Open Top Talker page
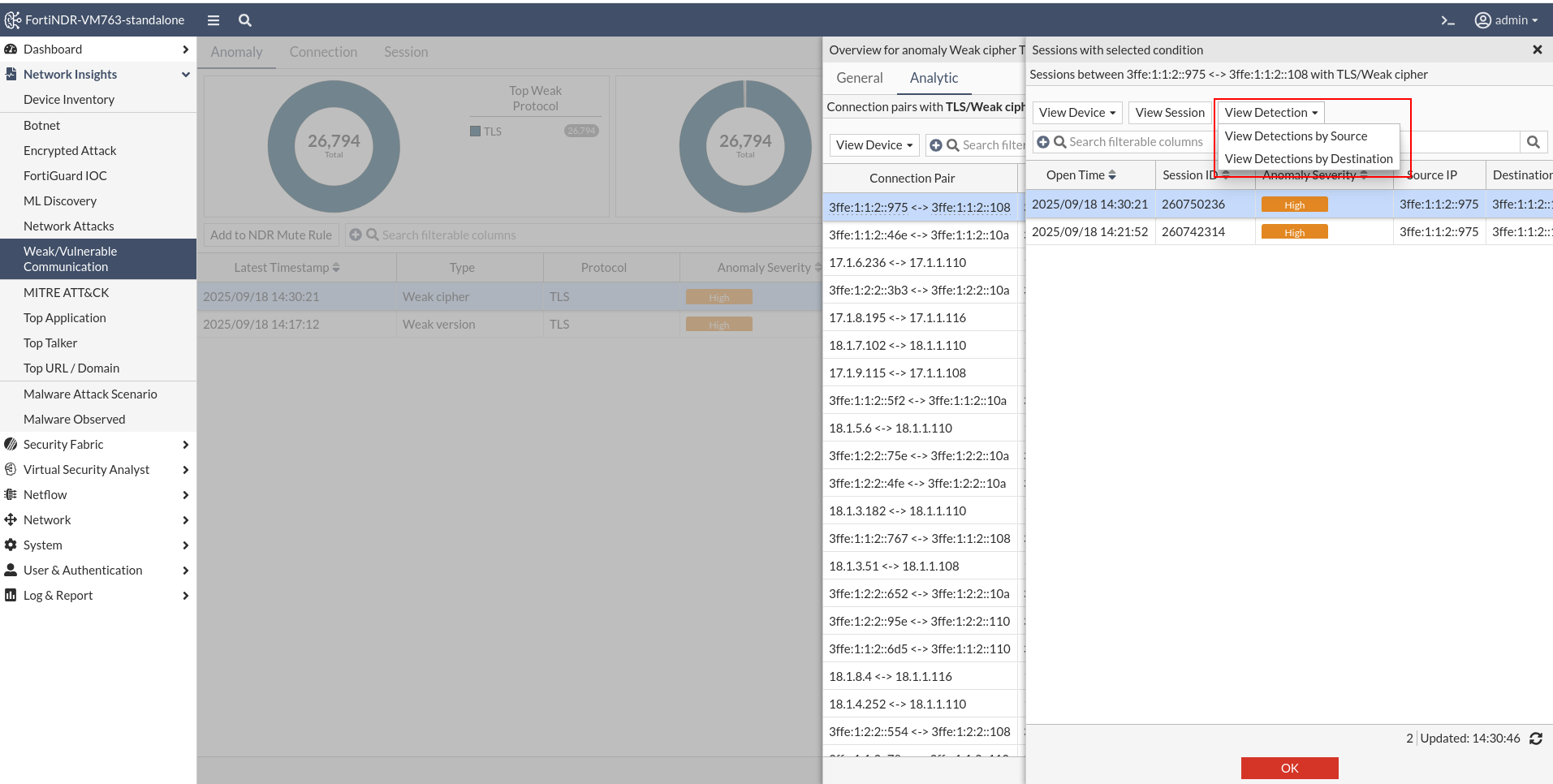The height and width of the screenshot is (784, 1553). (50, 343)
